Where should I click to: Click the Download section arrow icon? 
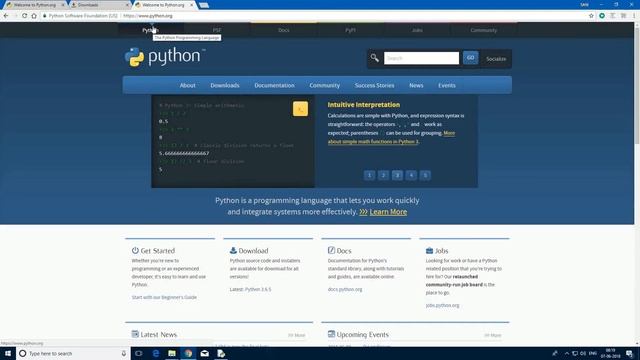[233, 250]
